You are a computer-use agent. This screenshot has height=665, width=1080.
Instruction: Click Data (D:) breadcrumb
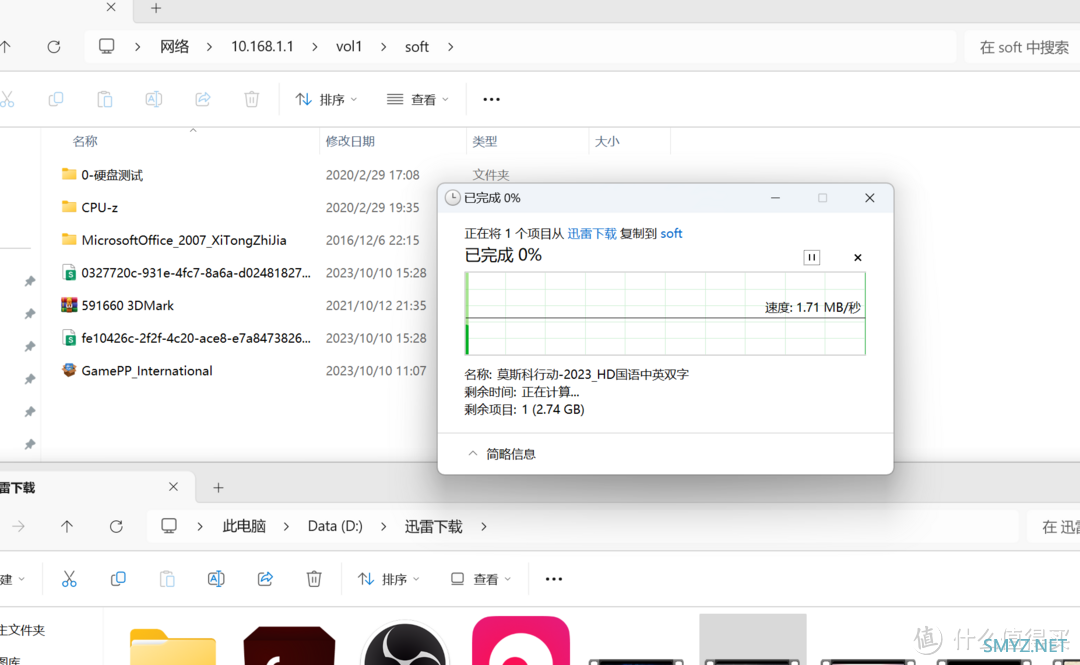tap(335, 526)
